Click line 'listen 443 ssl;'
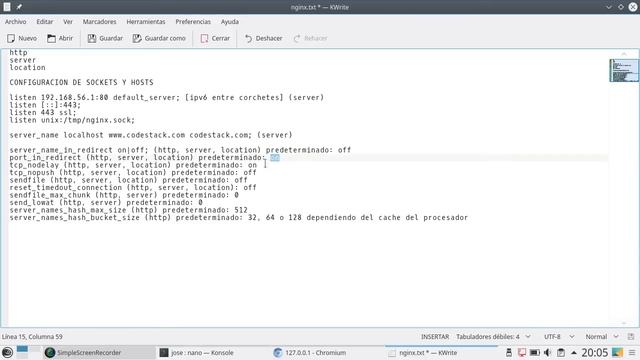The width and height of the screenshot is (640, 360). pos(42,113)
